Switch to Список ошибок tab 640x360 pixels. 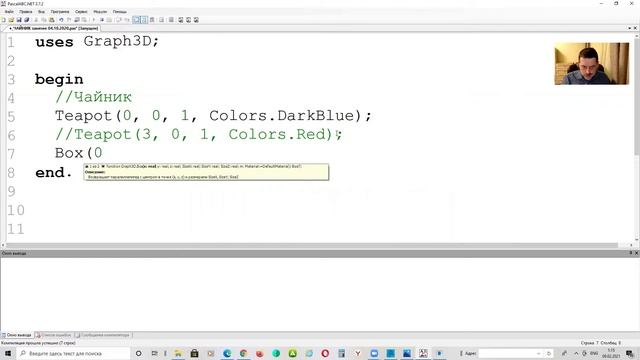click(x=54, y=335)
